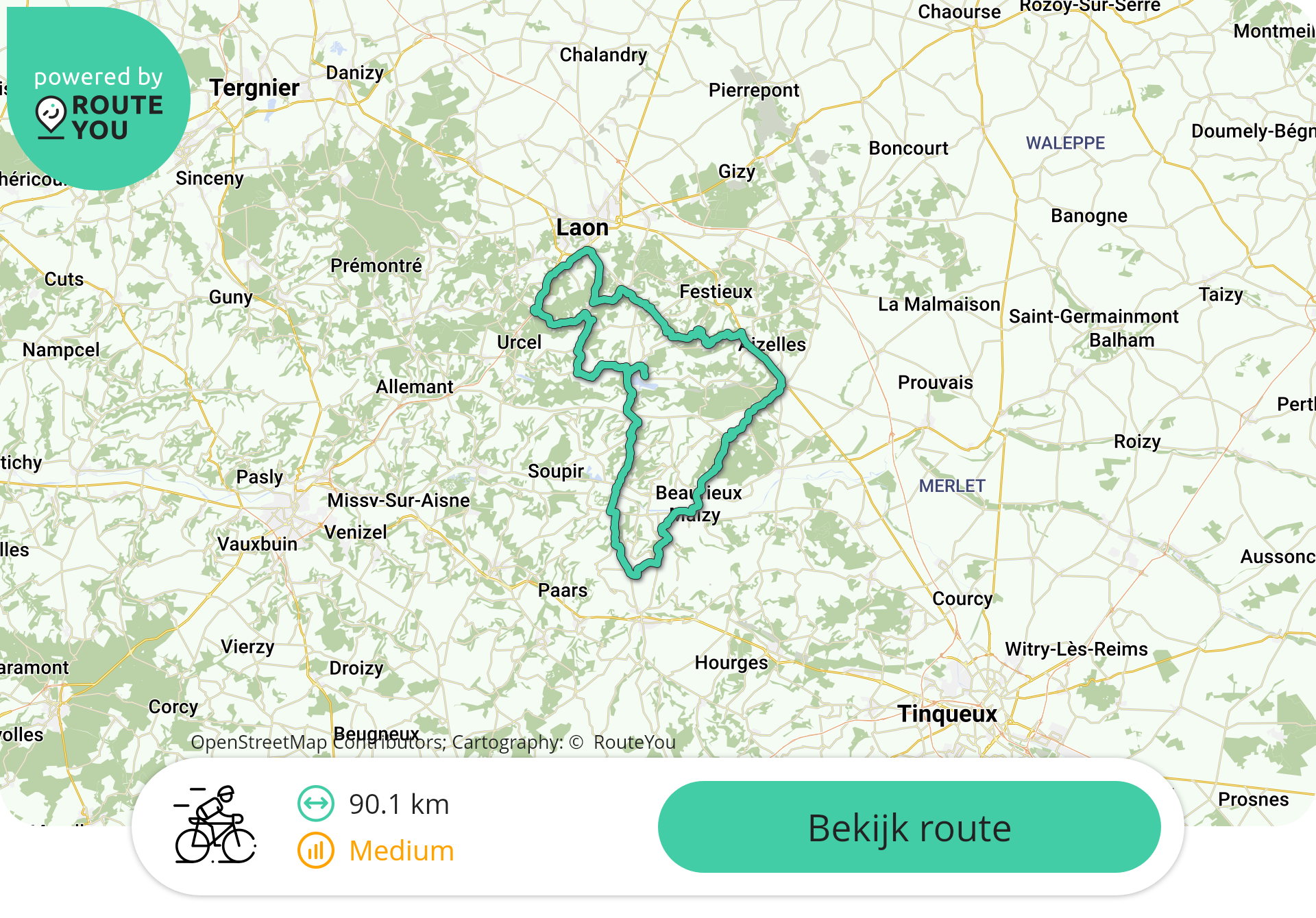The width and height of the screenshot is (1316, 918).
Task: Click the RouteYou pin logo icon
Action: click(51, 117)
